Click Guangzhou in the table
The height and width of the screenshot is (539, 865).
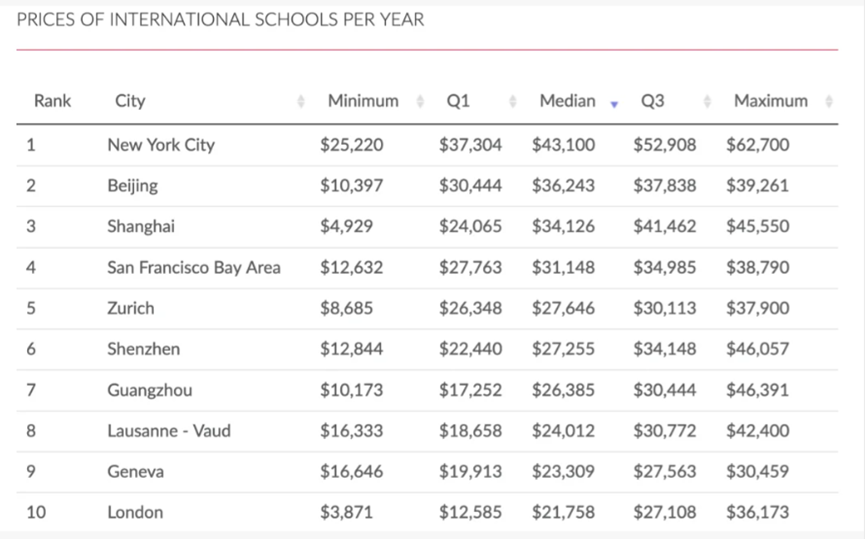[x=150, y=390]
